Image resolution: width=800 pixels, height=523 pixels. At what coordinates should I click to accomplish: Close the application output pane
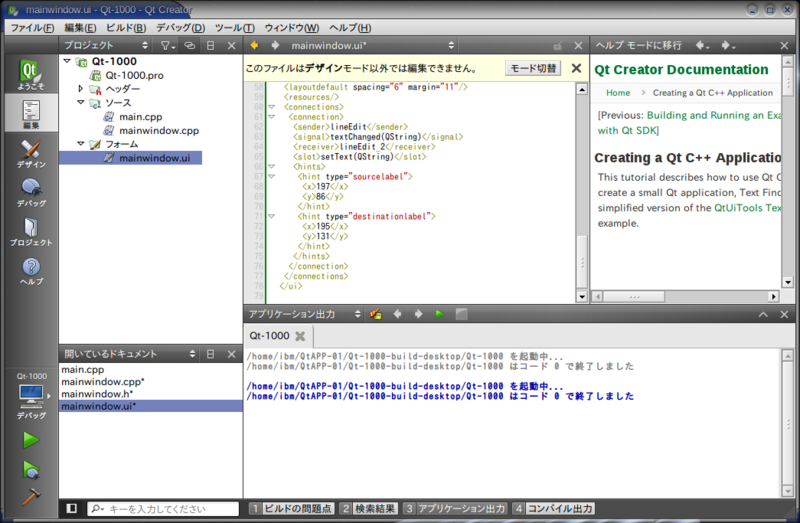(x=784, y=314)
